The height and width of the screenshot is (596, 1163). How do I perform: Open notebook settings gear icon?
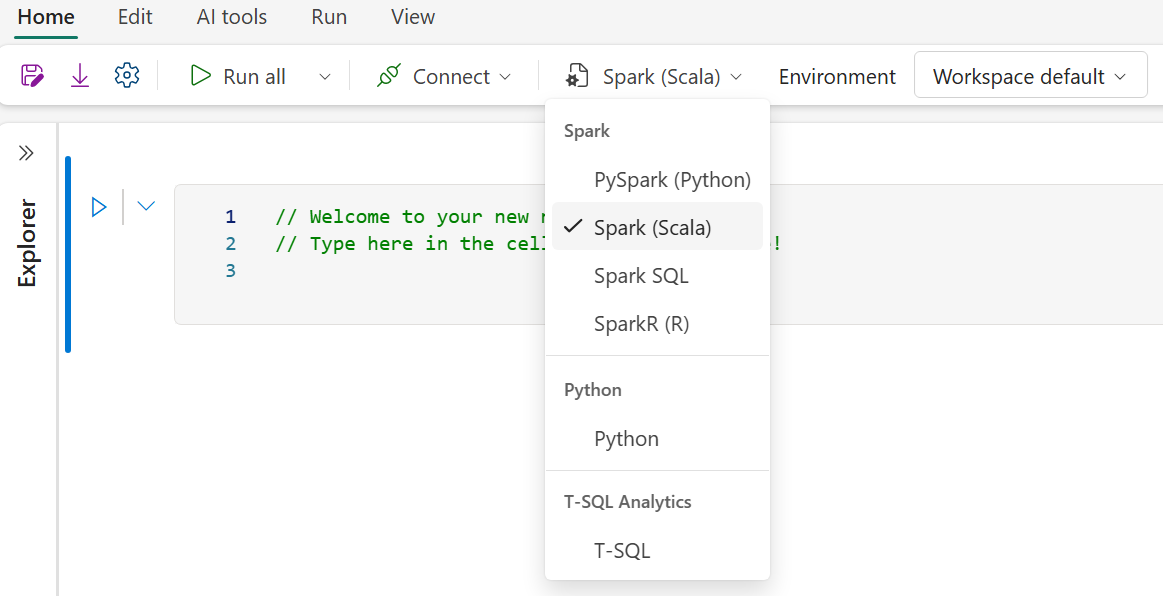[127, 76]
